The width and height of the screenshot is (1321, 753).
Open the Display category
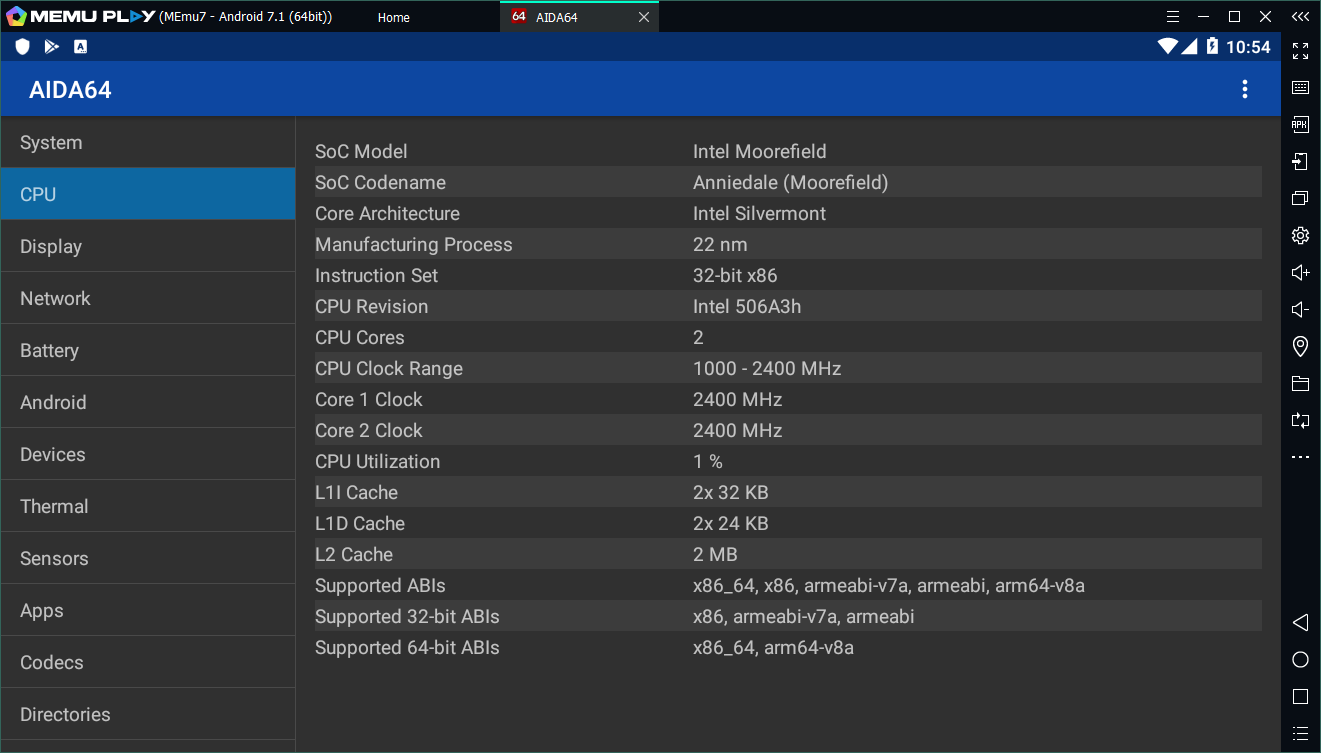click(x=148, y=246)
